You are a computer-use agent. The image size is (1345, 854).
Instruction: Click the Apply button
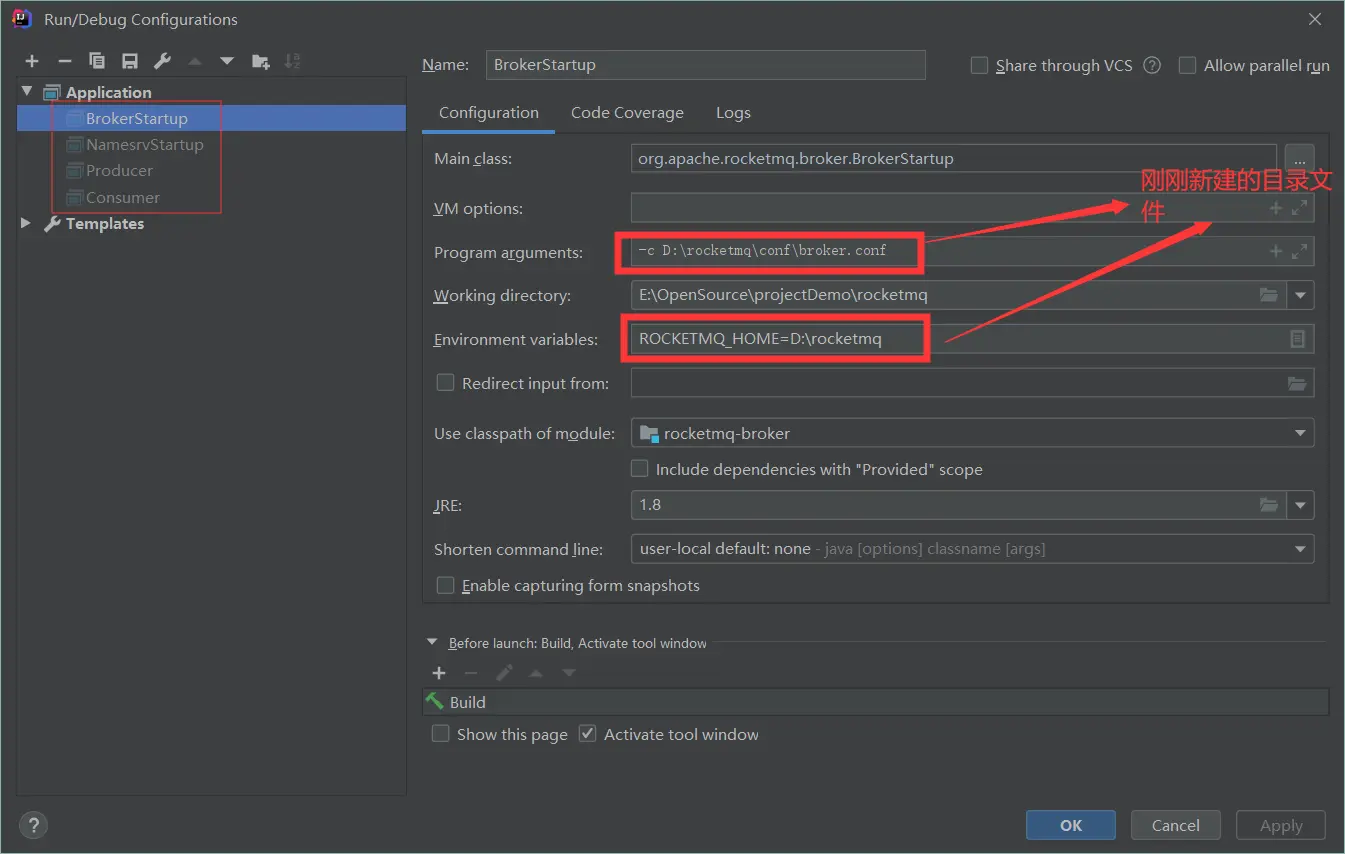1281,825
